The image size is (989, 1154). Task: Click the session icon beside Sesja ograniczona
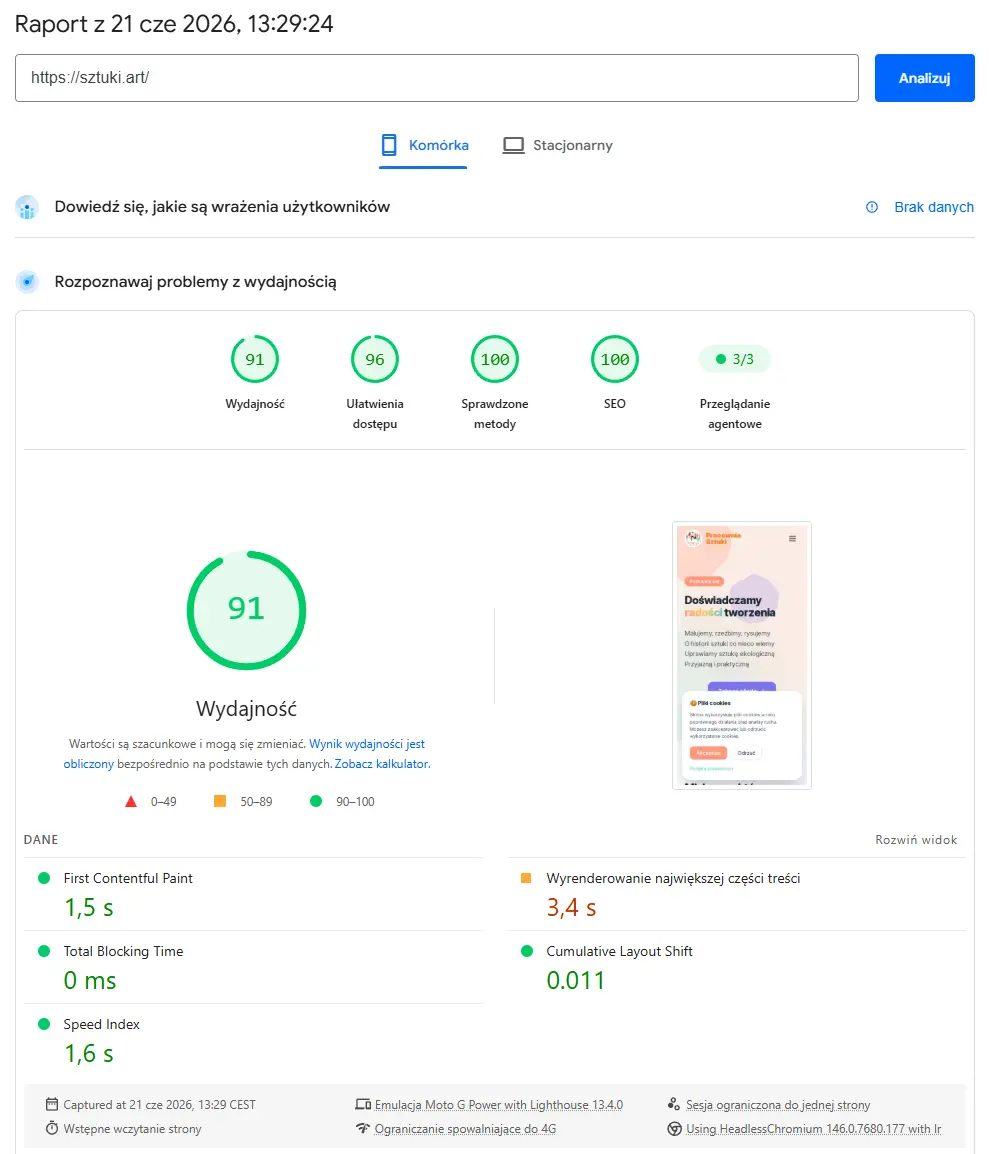point(673,1104)
